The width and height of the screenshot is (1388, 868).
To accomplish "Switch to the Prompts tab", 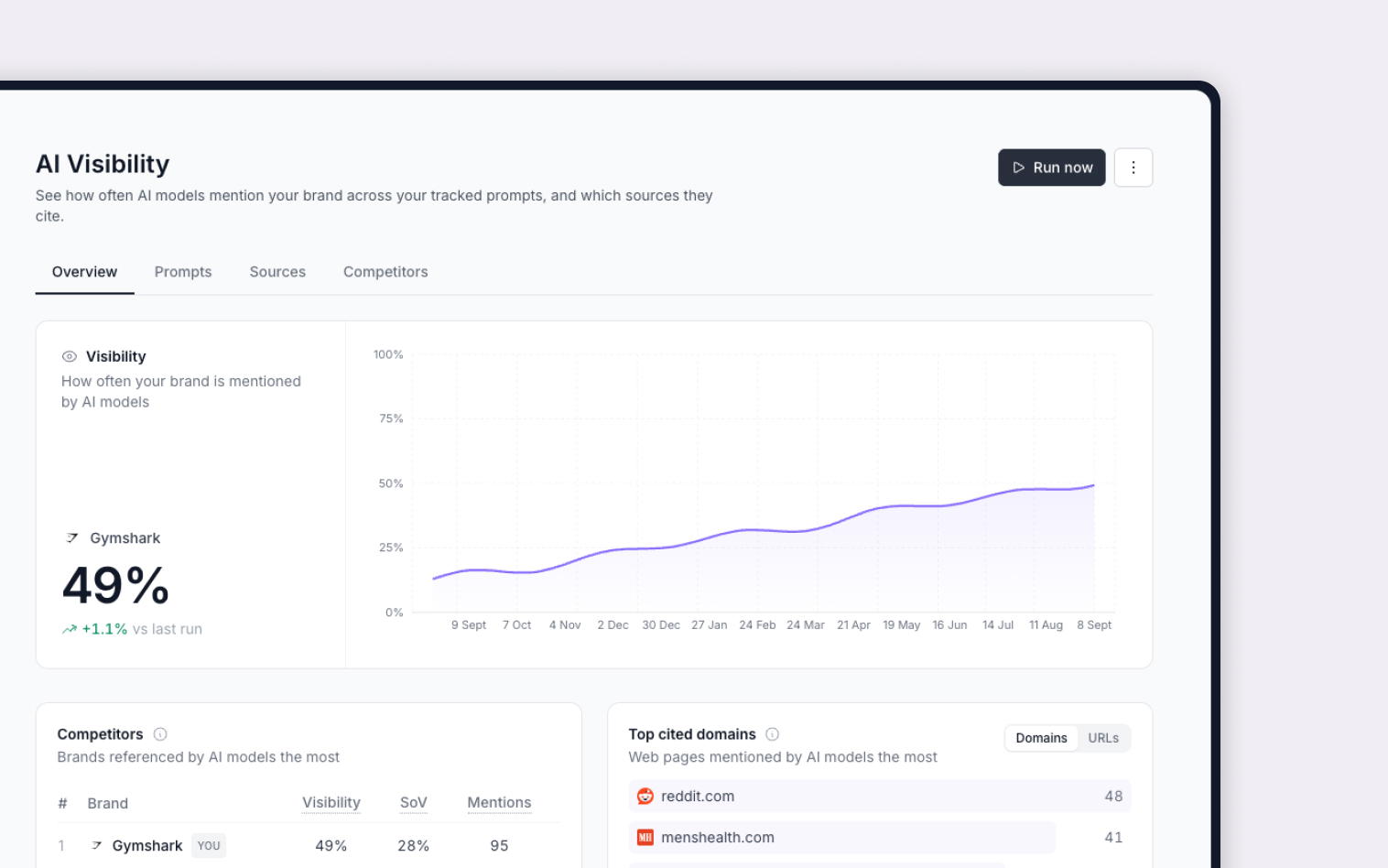I will 183,272.
